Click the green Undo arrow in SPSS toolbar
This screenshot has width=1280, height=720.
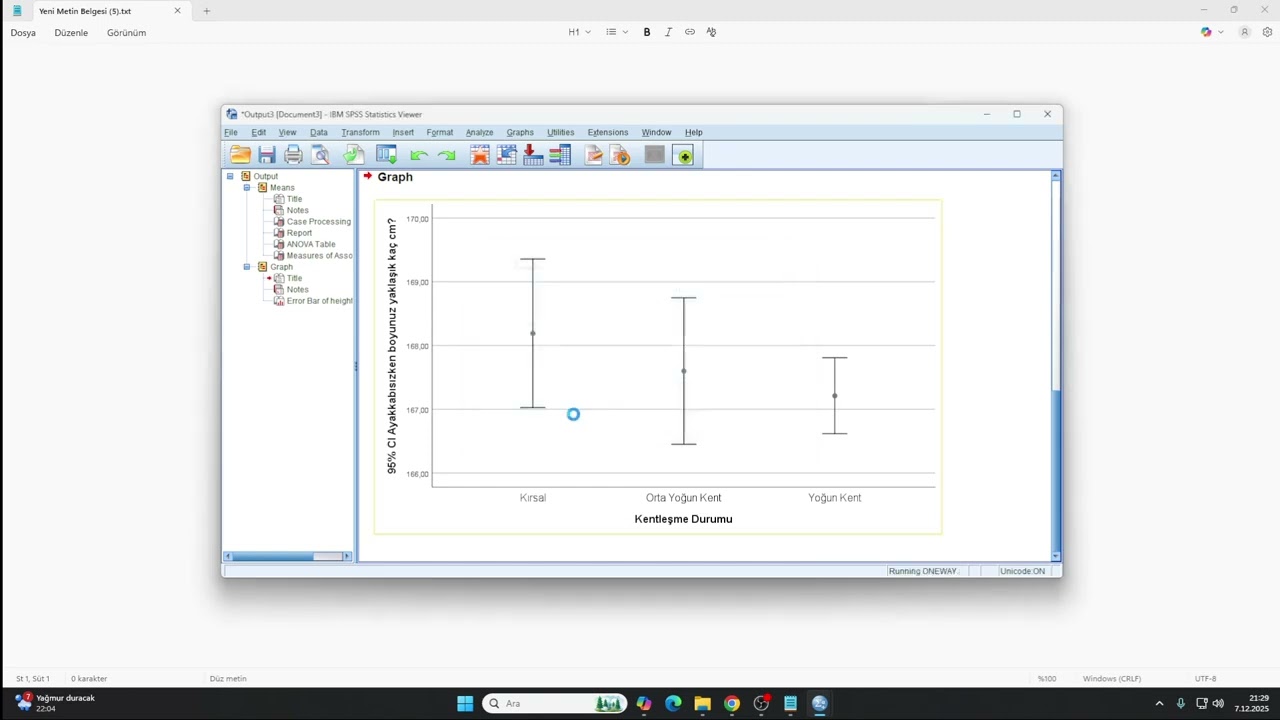click(x=419, y=155)
